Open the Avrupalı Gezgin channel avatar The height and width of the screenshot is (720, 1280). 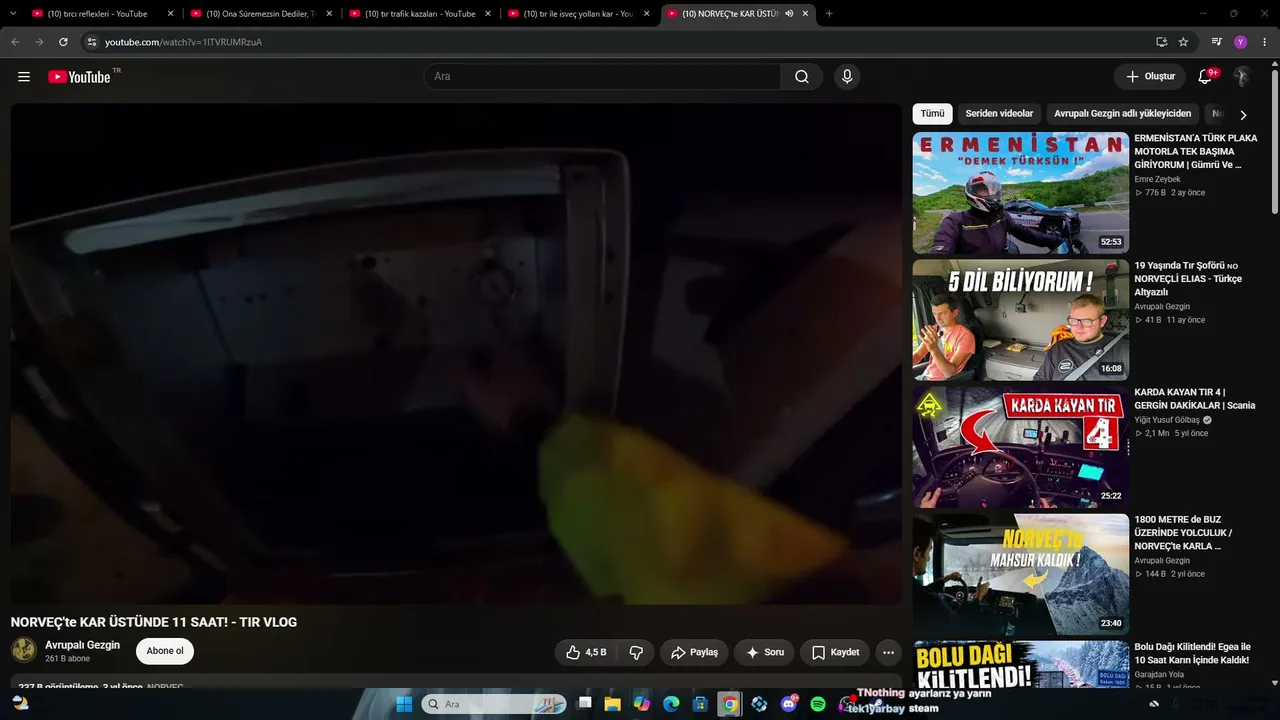[24, 651]
